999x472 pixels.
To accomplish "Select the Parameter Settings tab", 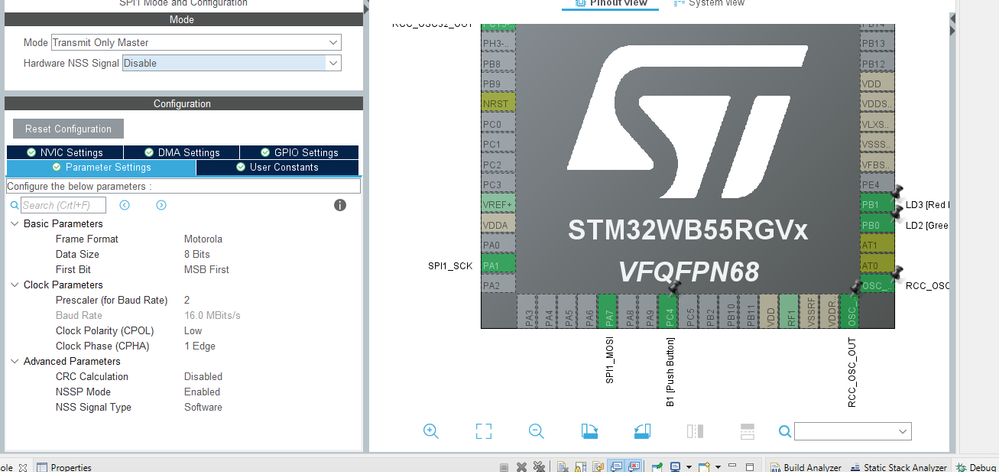I will pos(101,167).
